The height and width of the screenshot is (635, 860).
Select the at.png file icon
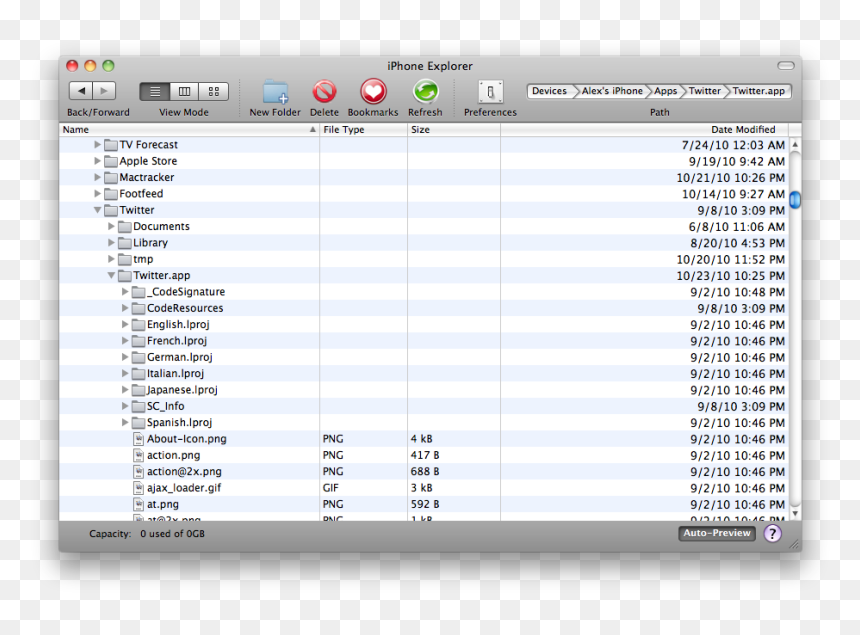(139, 504)
